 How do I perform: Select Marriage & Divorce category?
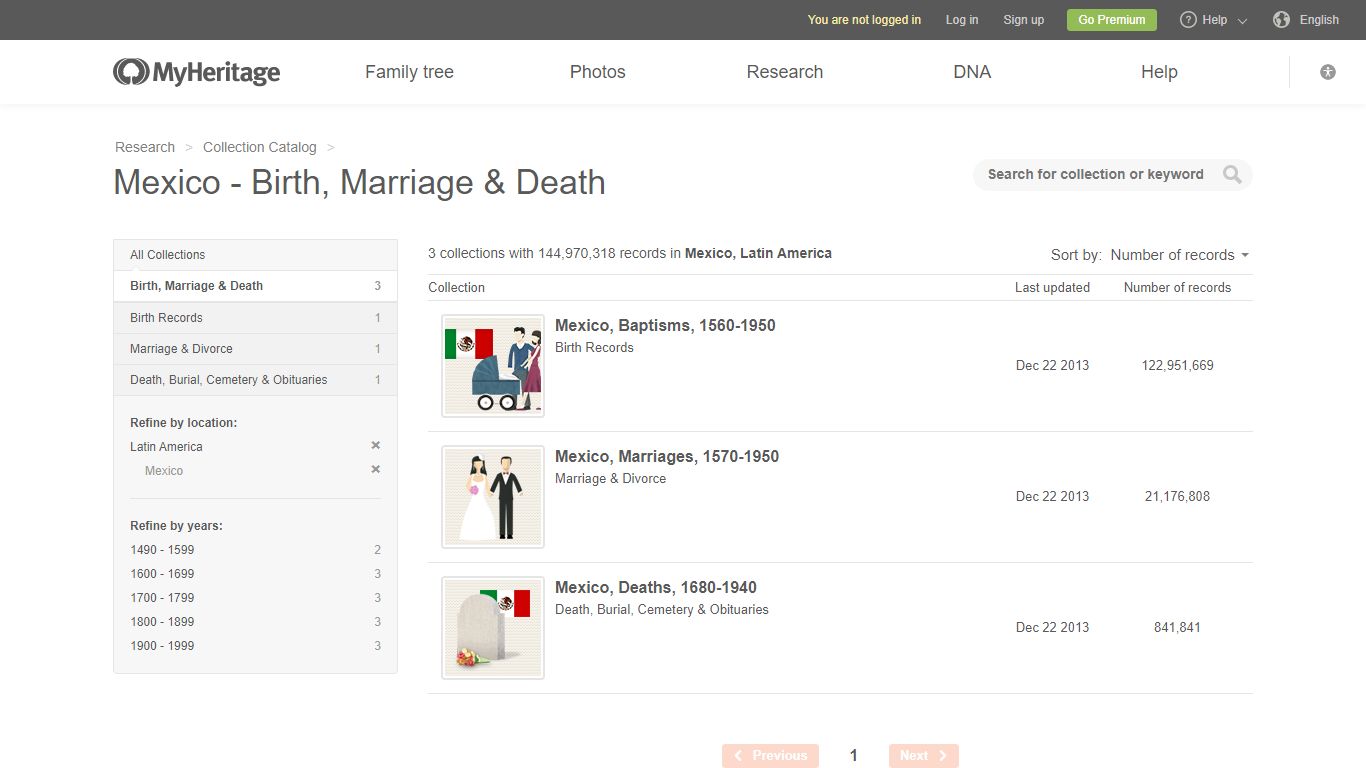pos(255,349)
